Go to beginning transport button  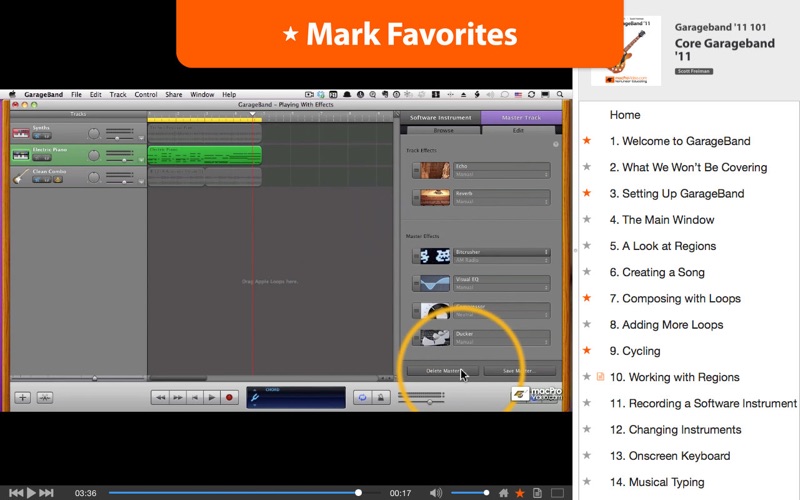(194, 397)
